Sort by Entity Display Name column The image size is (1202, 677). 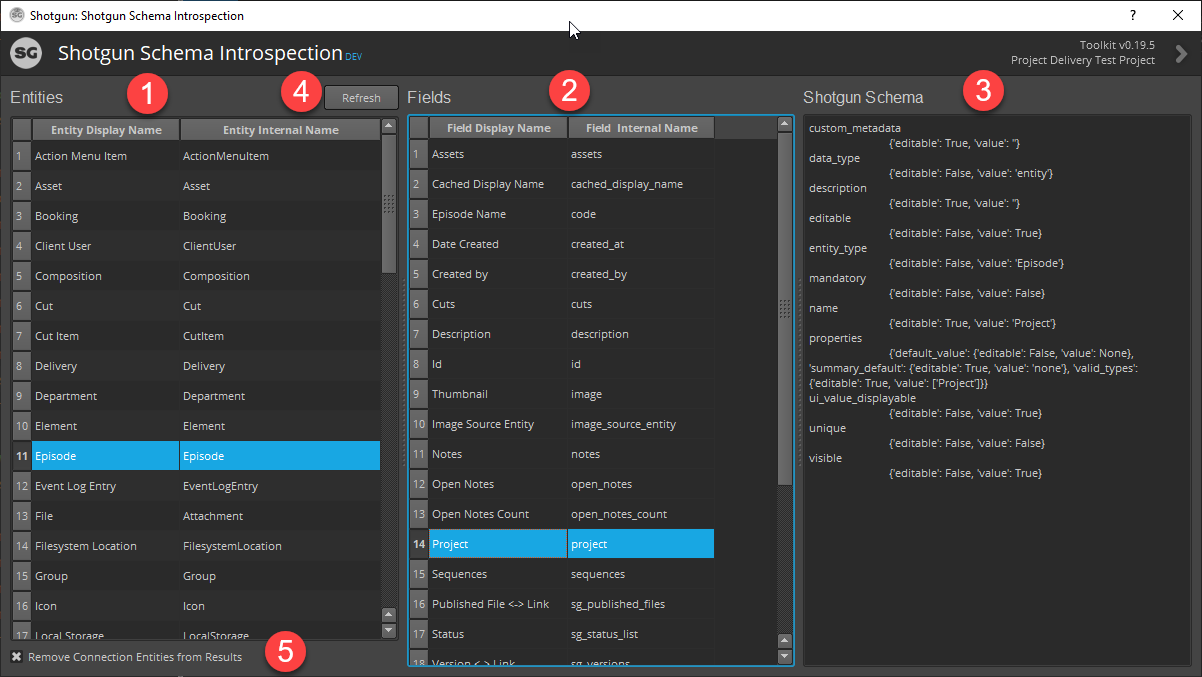(x=106, y=130)
